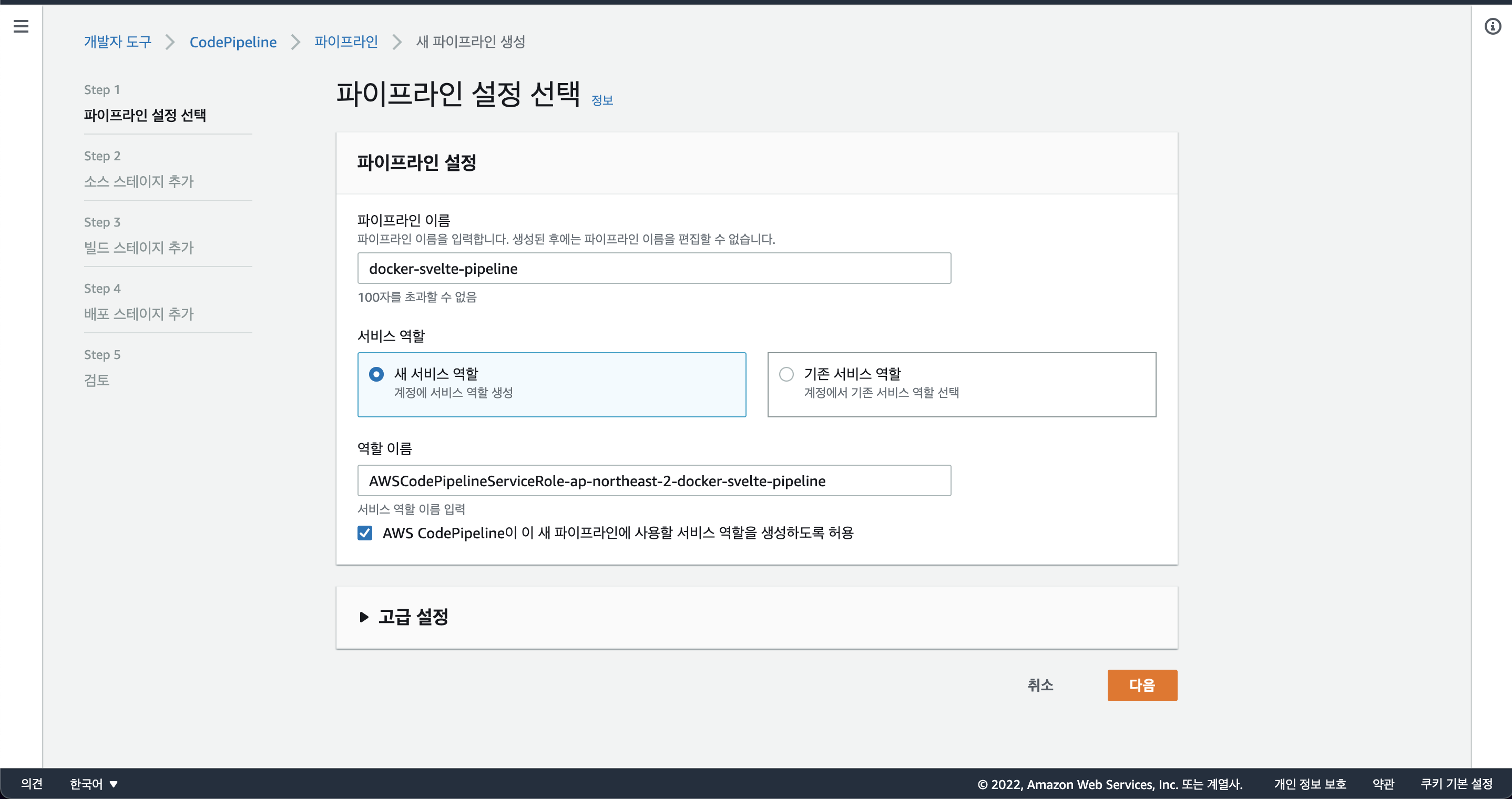The image size is (1512, 799).
Task: Open the info panel icon
Action: tap(1493, 26)
